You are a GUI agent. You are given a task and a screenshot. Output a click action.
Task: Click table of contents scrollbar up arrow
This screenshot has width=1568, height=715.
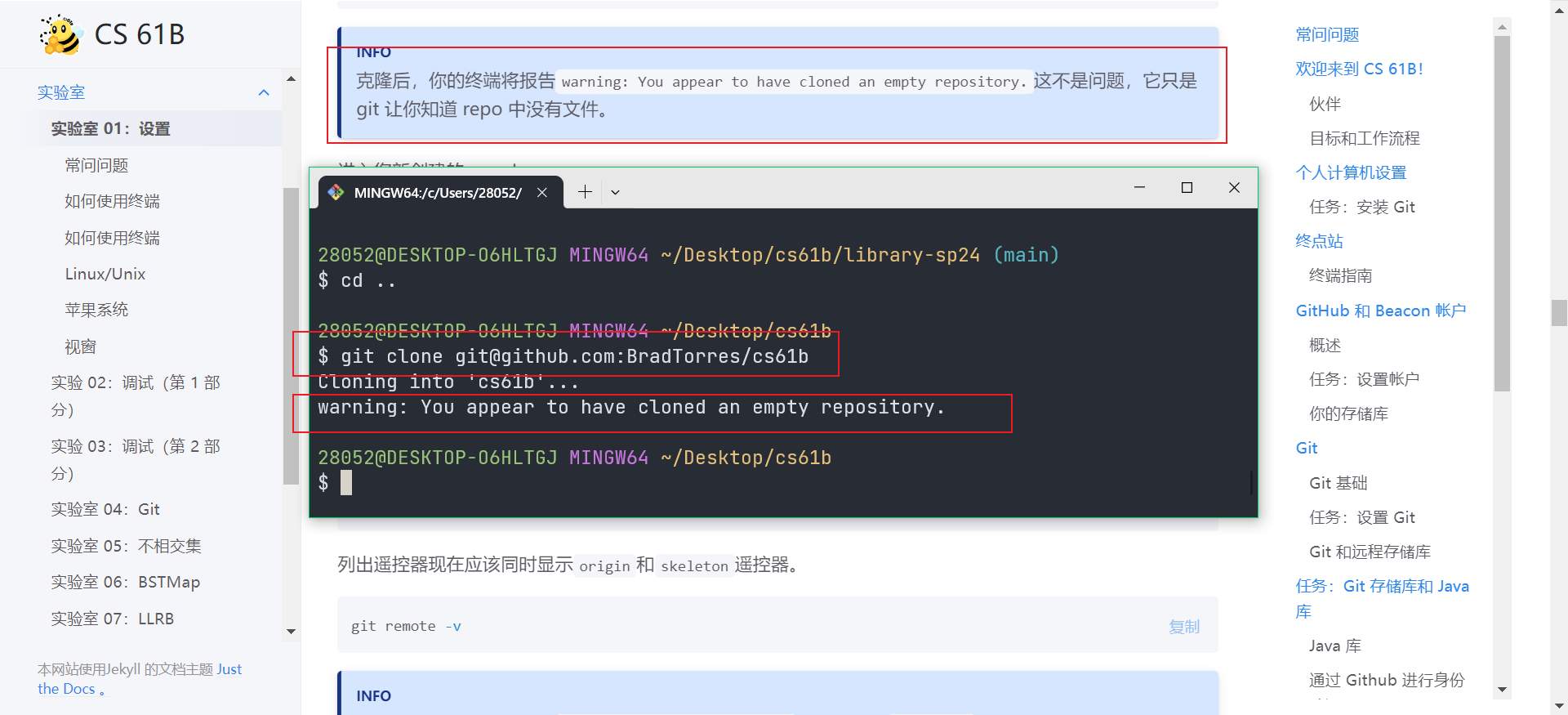(x=1502, y=27)
